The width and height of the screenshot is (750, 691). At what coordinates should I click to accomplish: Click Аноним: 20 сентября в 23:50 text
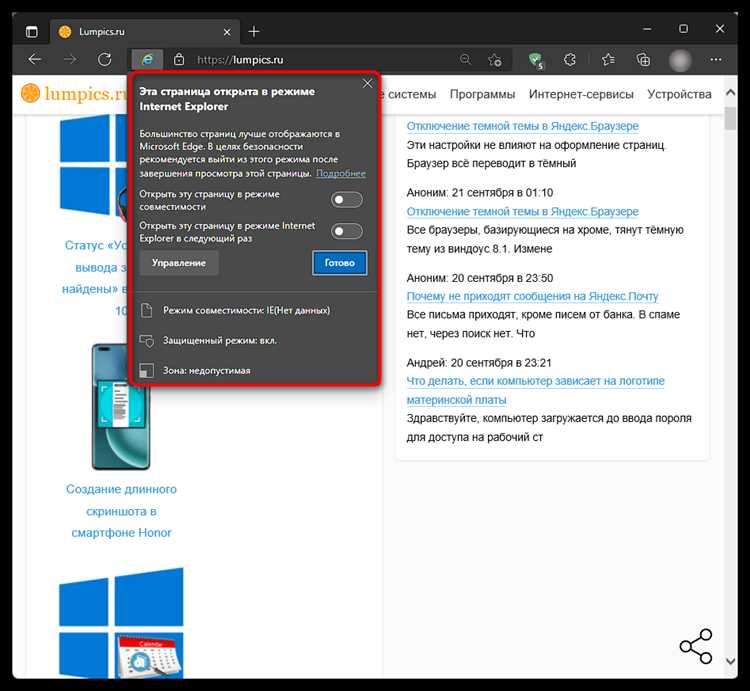click(480, 278)
